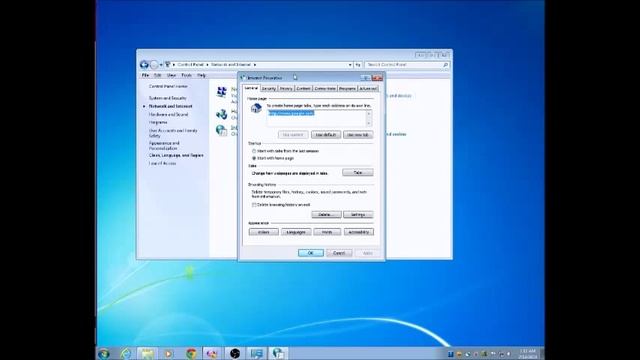Click the refresh button beside address bar

coord(358,64)
